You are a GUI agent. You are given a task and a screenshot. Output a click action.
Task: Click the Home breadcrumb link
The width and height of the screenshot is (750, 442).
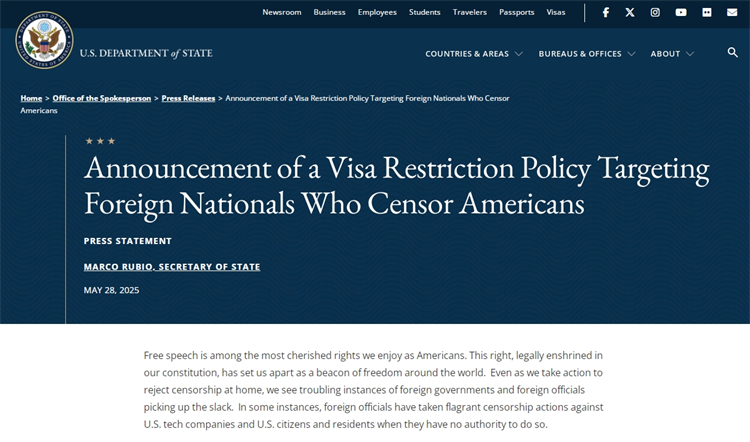tap(31, 98)
